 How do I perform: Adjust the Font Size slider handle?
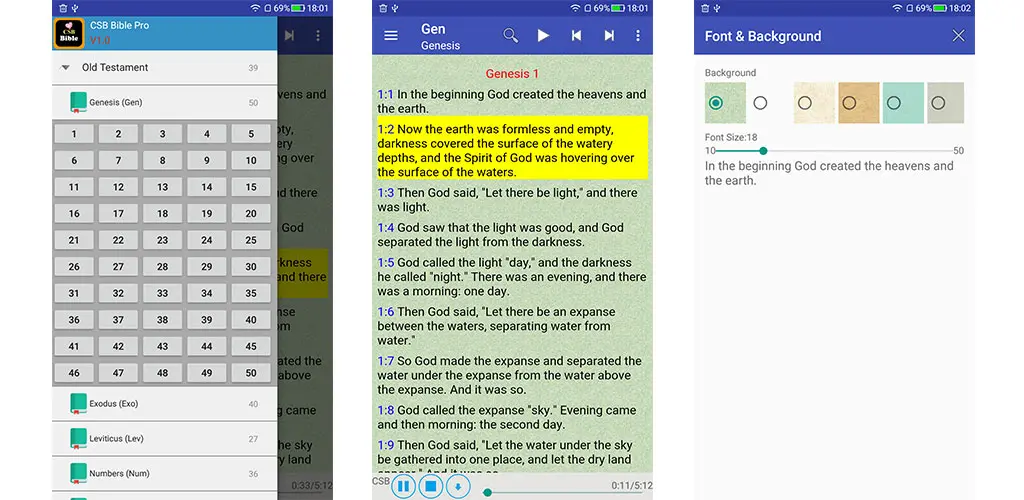pyautogui.click(x=763, y=151)
